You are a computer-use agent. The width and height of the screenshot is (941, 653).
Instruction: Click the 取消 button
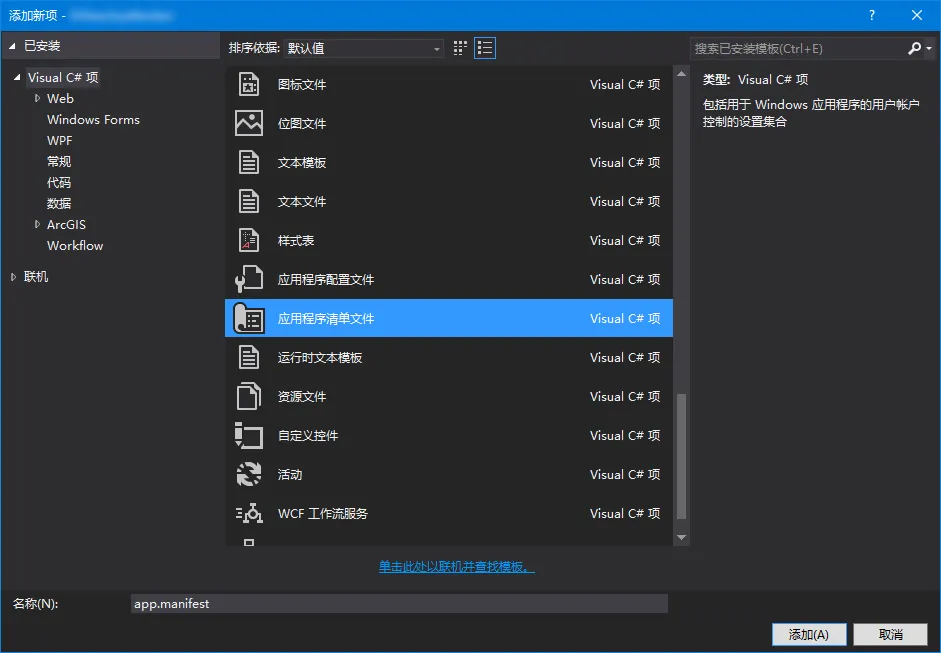[891, 634]
